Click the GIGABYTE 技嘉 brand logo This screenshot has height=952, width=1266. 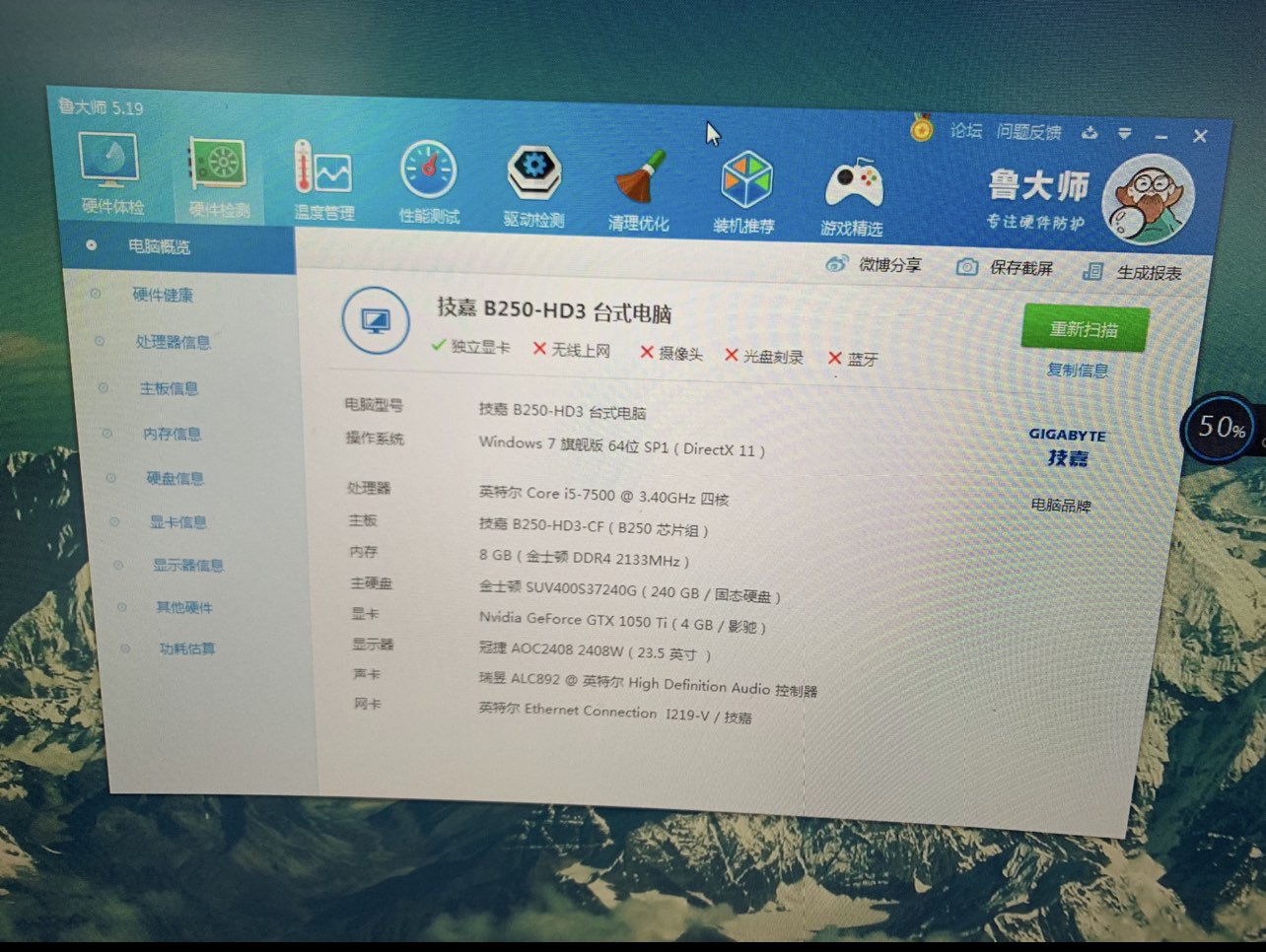1067,447
